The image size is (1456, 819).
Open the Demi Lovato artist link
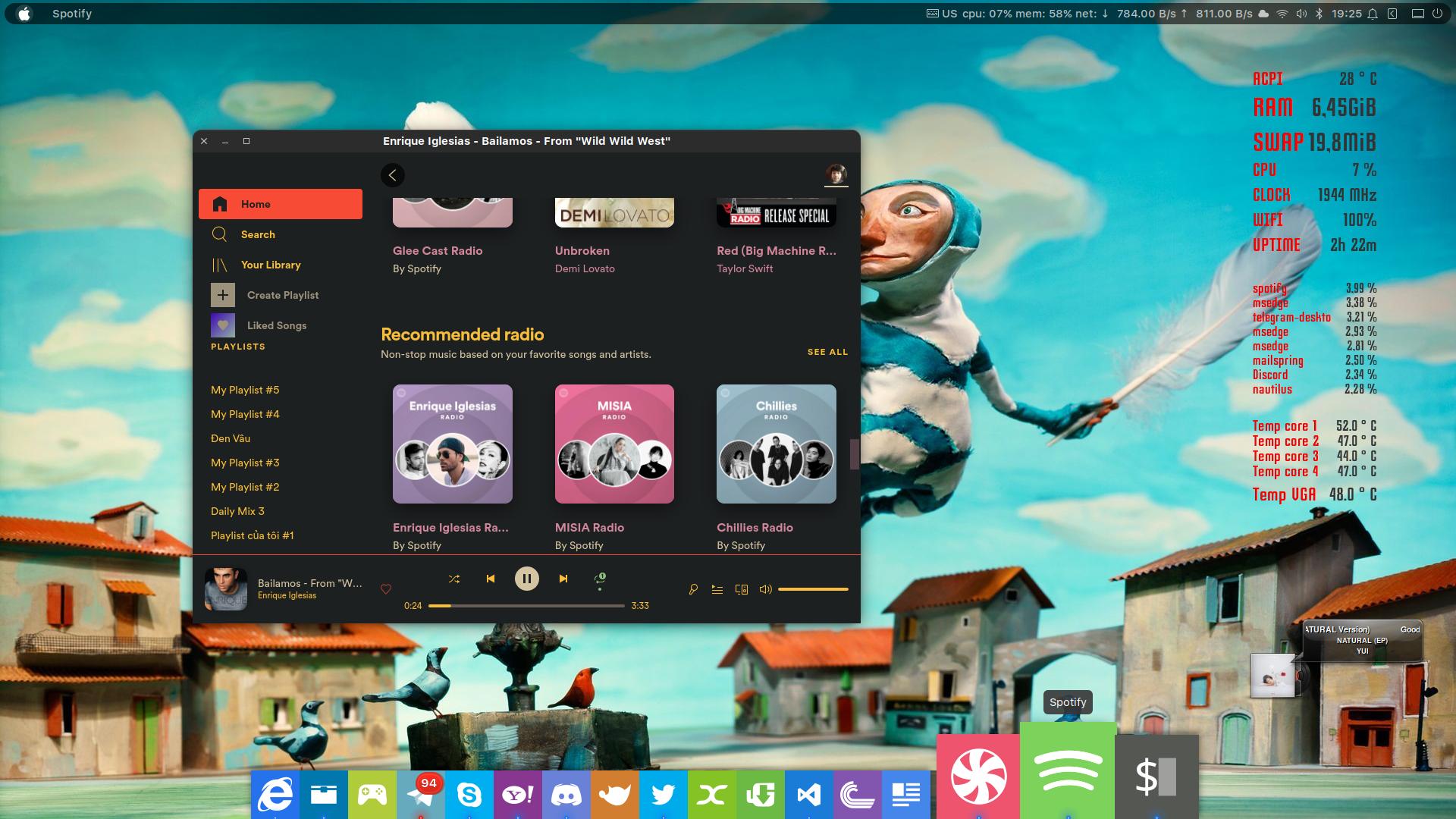585,268
